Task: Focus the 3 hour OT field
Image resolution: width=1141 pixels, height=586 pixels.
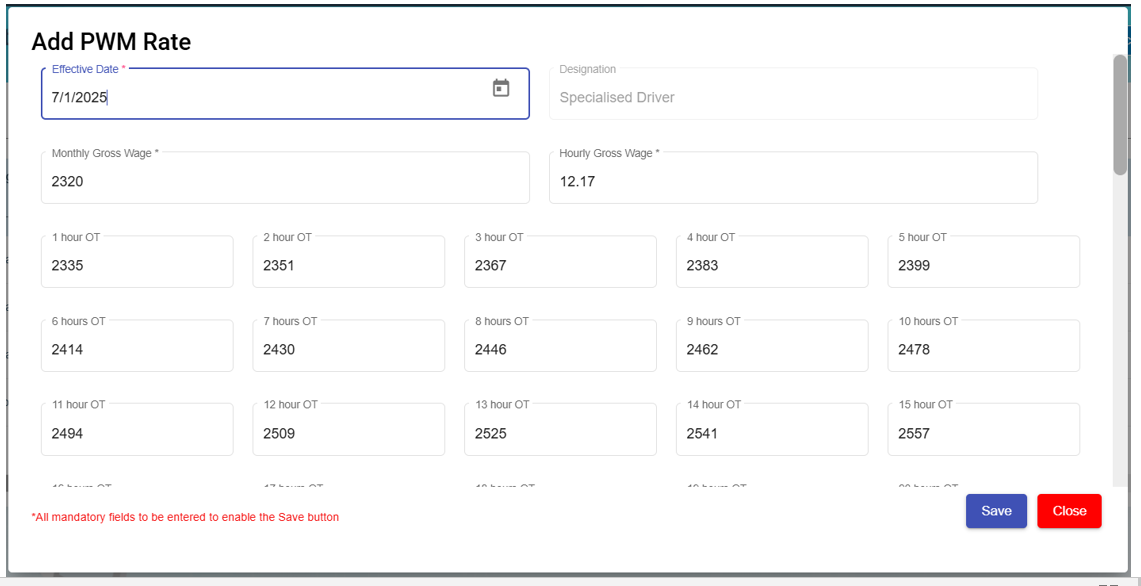Action: tap(560, 265)
